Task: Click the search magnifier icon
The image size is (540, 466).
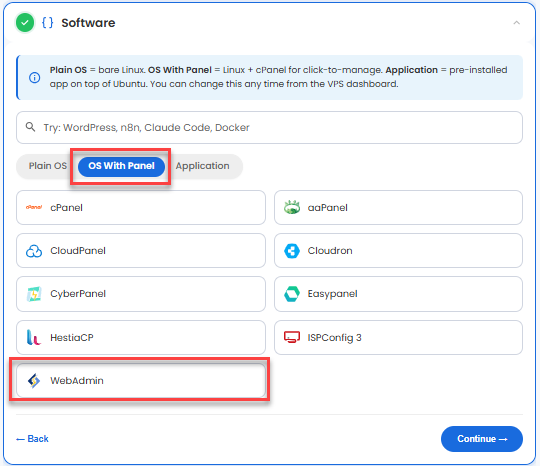Action: pos(30,127)
